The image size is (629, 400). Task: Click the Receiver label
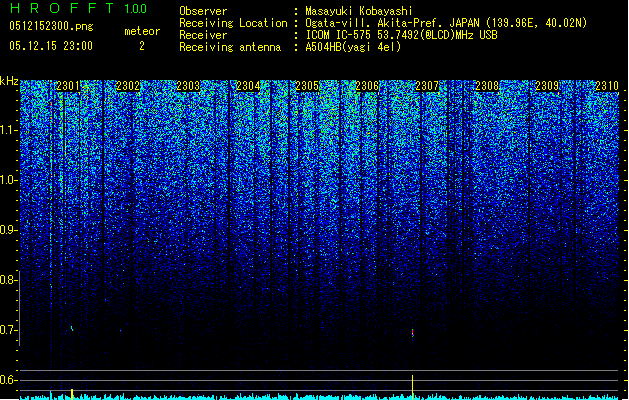click(x=203, y=35)
